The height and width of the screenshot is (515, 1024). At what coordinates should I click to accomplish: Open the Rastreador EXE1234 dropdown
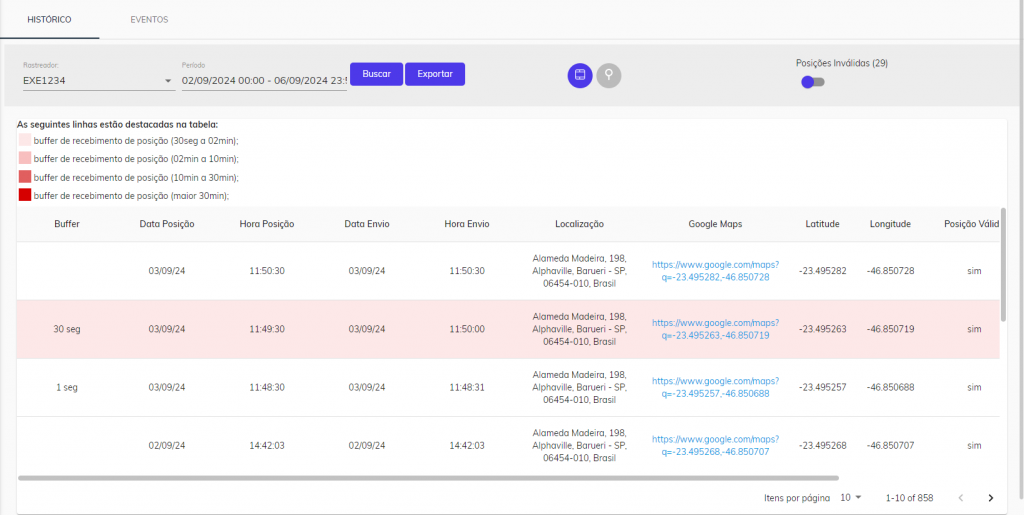[x=98, y=81]
